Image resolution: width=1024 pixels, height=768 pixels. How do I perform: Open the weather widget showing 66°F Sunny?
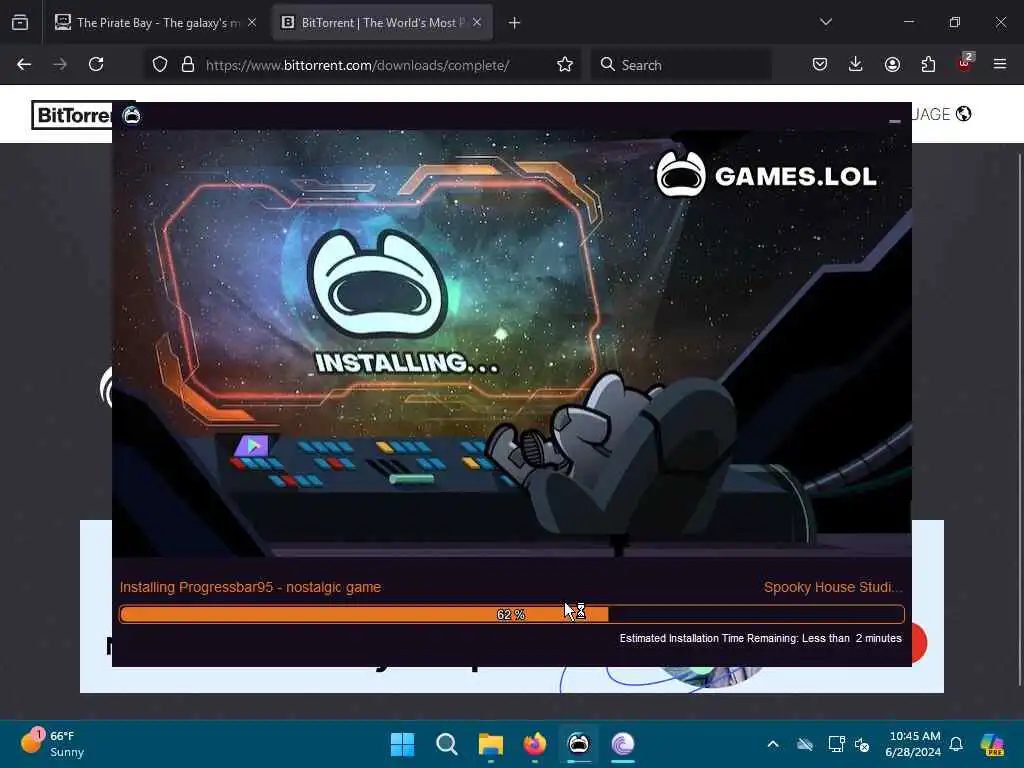tap(52, 744)
